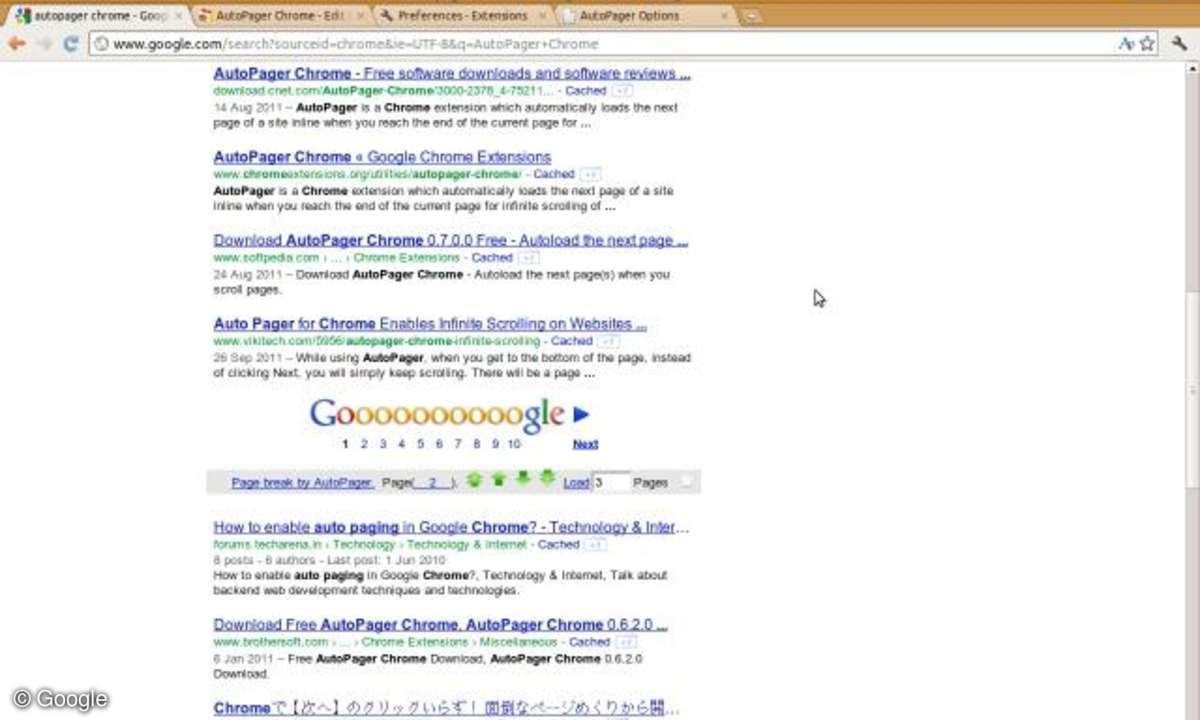Click the 'Page break by AutoPager' link
The height and width of the screenshot is (720, 1200).
[301, 482]
